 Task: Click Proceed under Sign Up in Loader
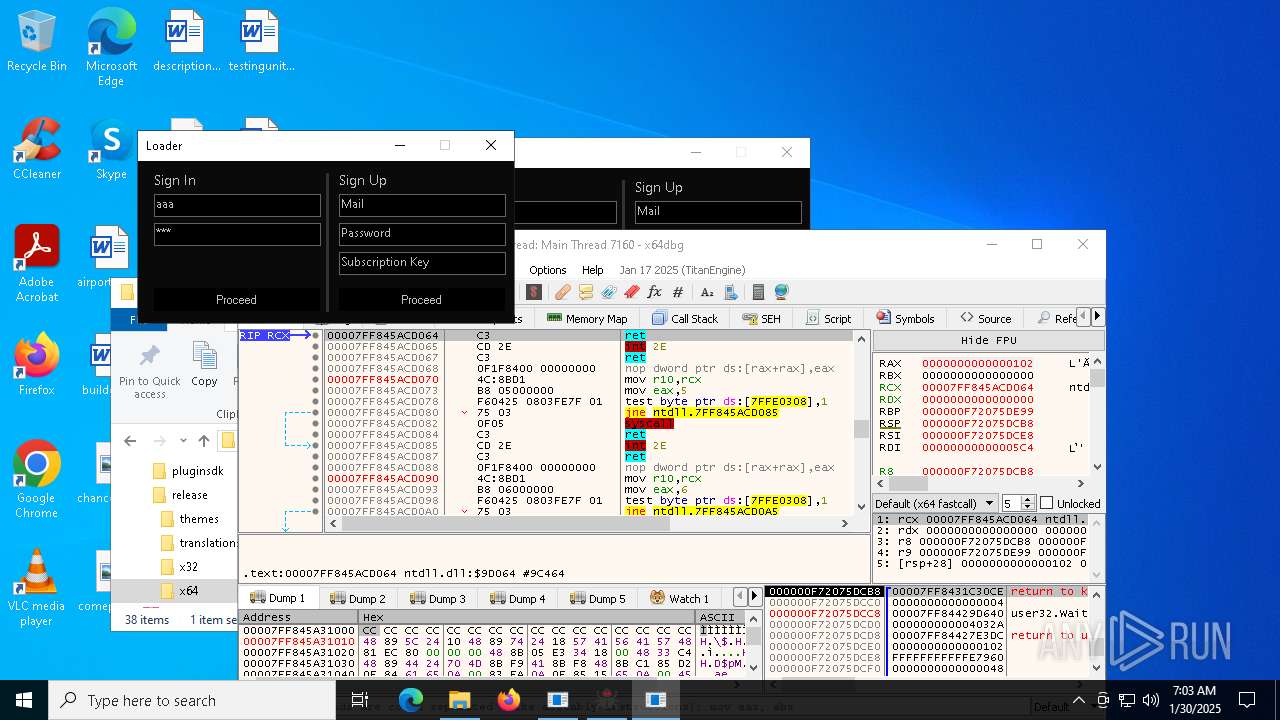point(421,300)
